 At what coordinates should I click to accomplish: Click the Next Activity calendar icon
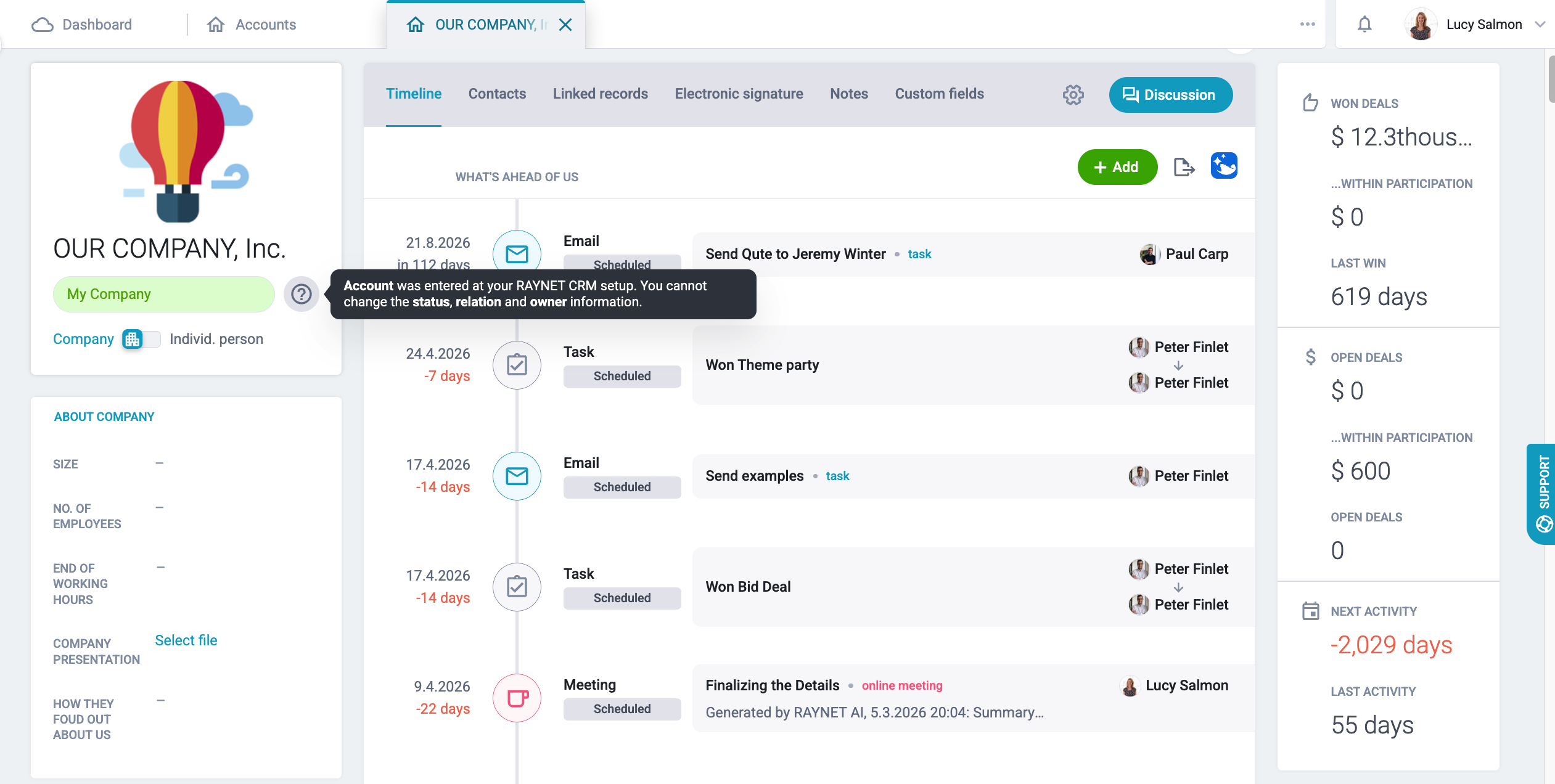(x=1311, y=611)
